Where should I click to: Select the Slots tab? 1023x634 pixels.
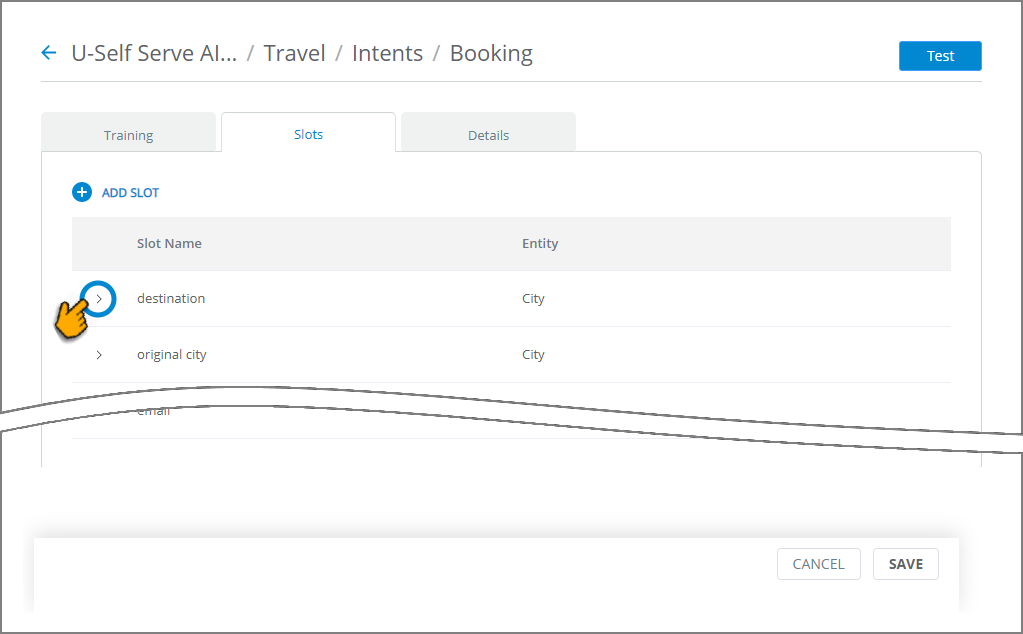point(308,134)
